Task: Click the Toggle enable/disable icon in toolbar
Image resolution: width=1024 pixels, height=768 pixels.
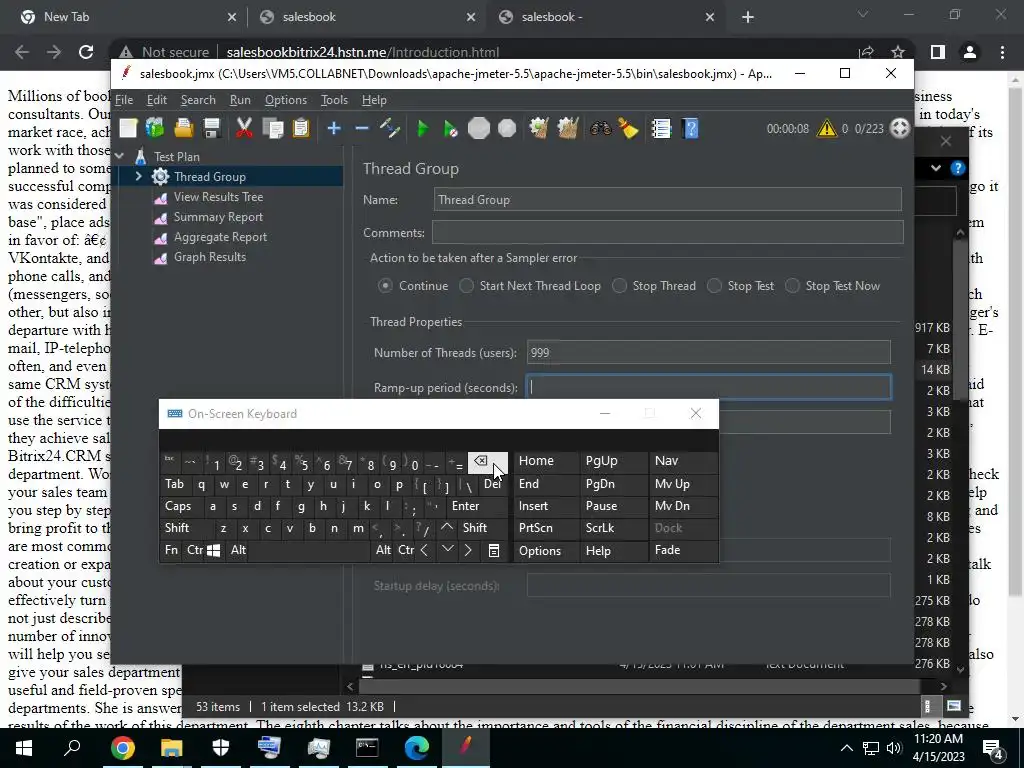Action: coord(390,129)
